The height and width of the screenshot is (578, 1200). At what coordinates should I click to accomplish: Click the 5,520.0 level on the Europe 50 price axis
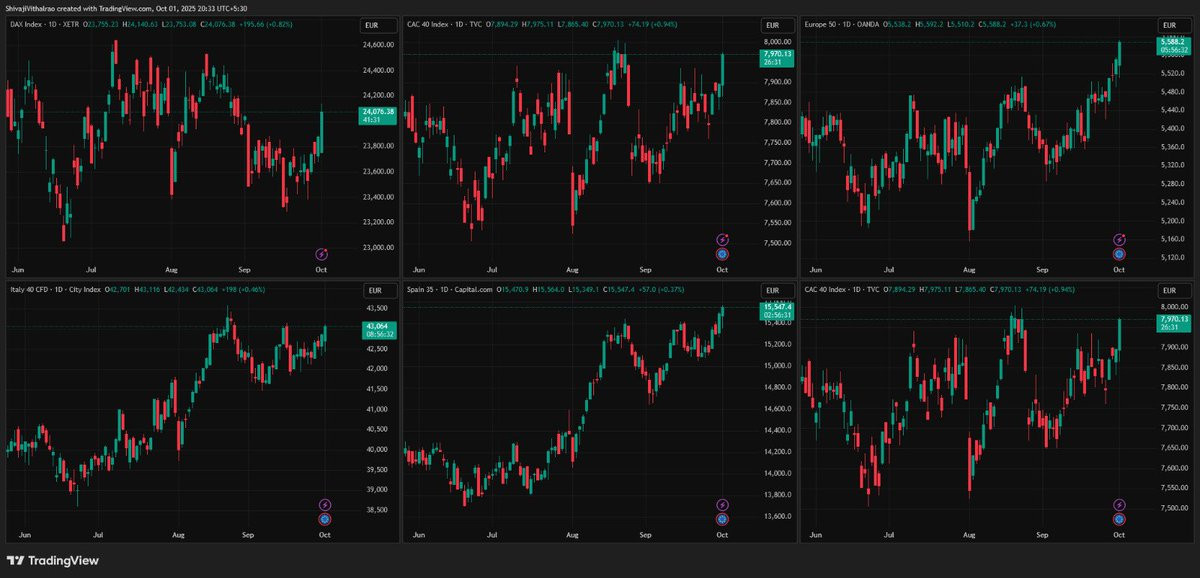pyautogui.click(x=1172, y=74)
